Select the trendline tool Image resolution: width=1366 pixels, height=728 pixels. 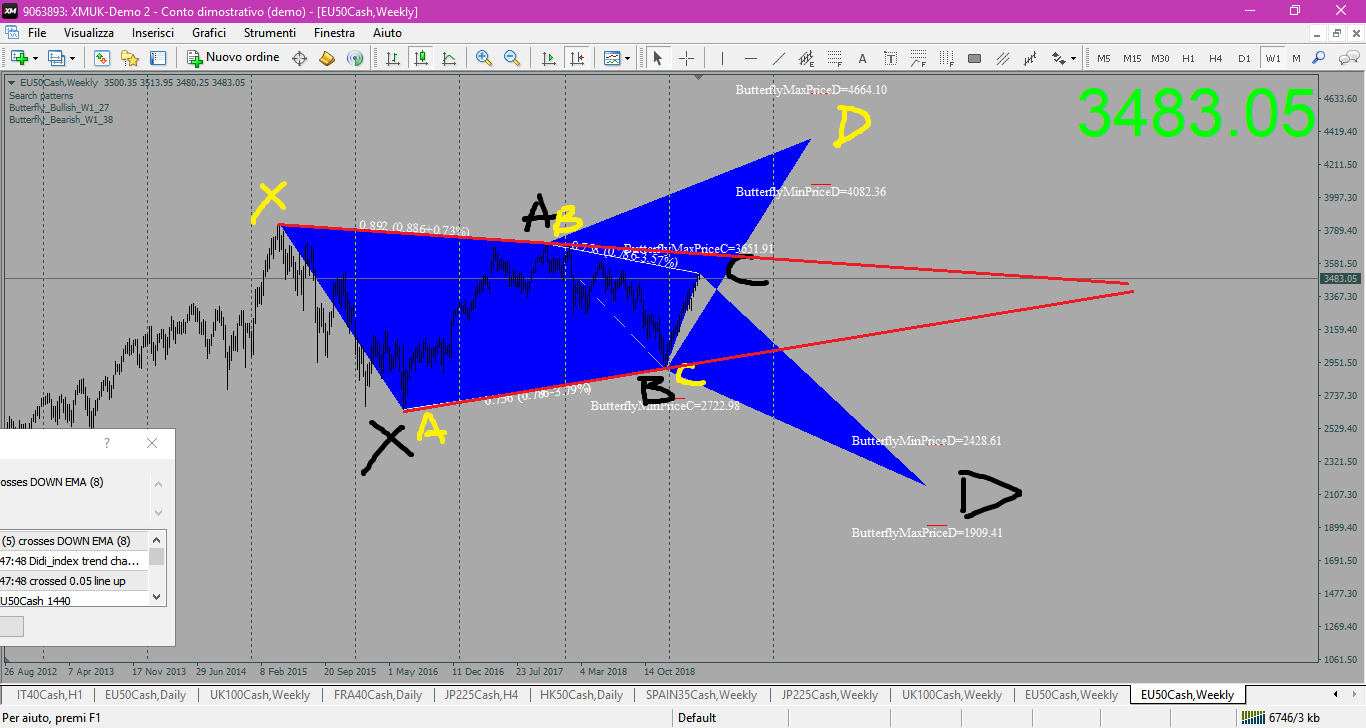[x=778, y=58]
